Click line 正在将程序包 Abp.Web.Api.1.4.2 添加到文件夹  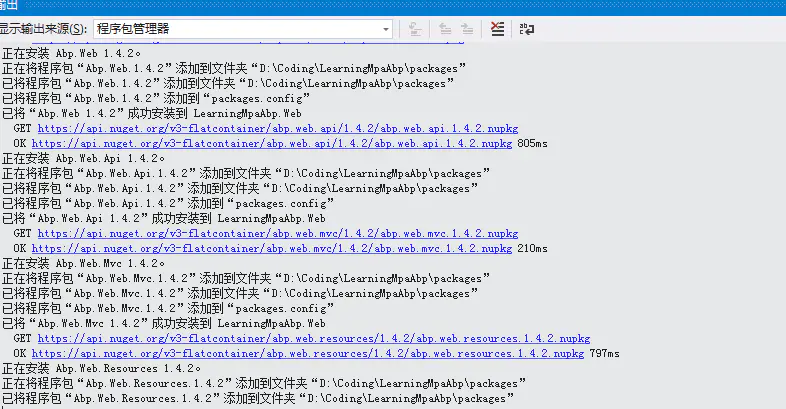coord(246,173)
